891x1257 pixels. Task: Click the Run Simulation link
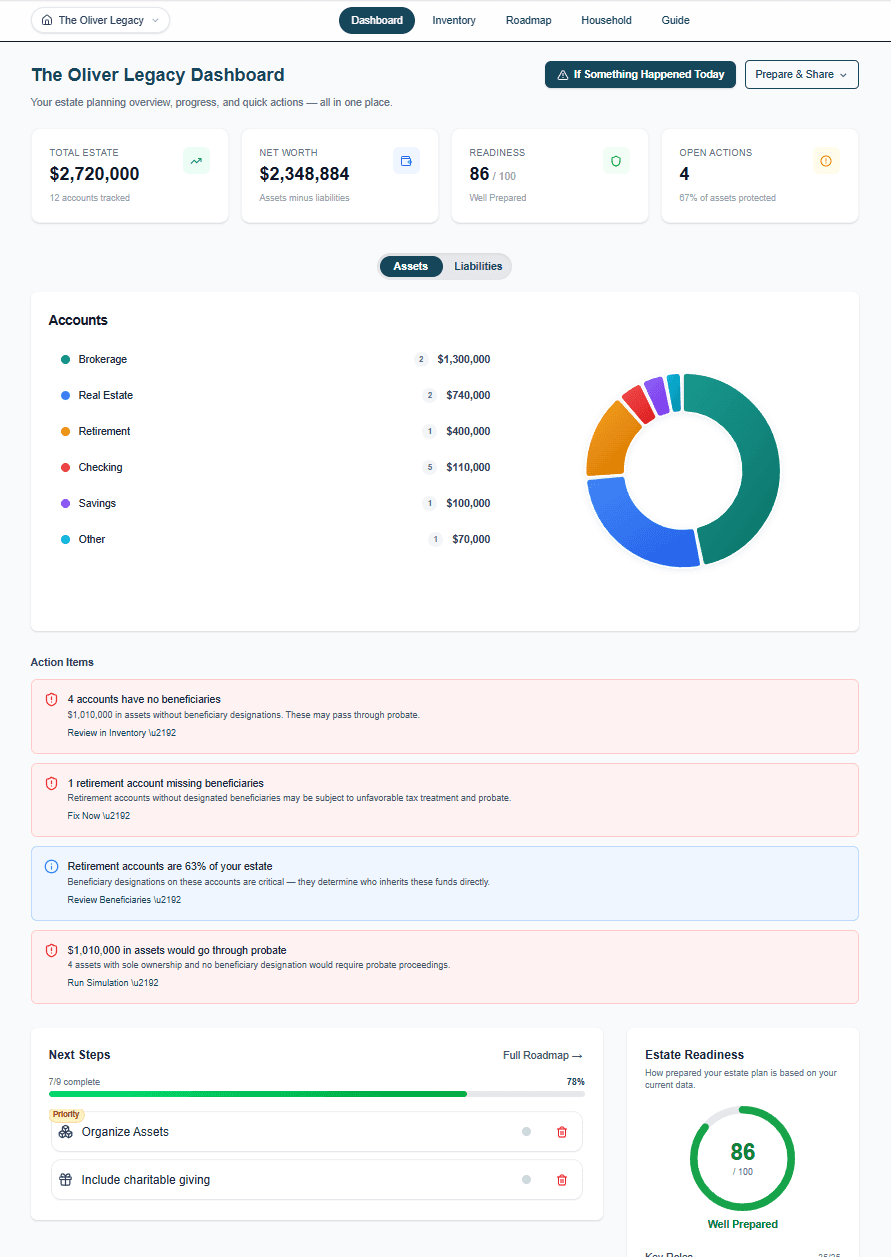[113, 983]
